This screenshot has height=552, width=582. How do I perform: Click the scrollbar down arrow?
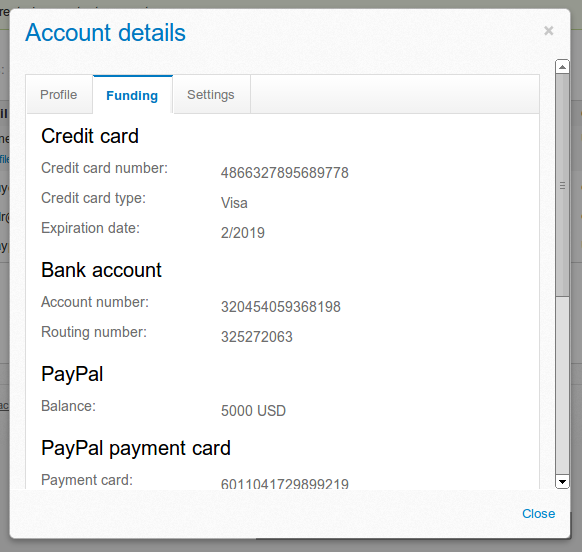[562, 481]
